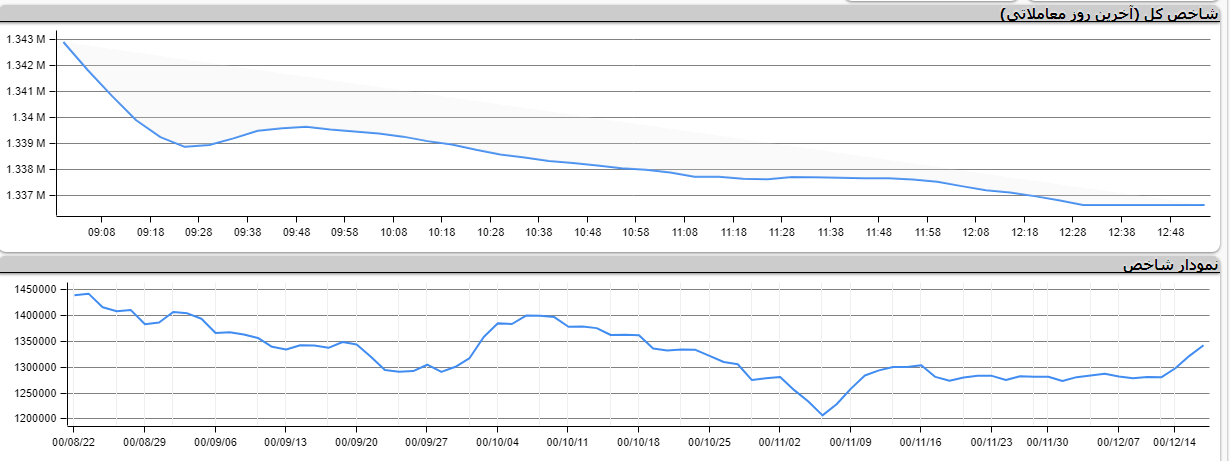
Task: Click the last point of the lower chart line
Action: pyautogui.click(x=1202, y=345)
